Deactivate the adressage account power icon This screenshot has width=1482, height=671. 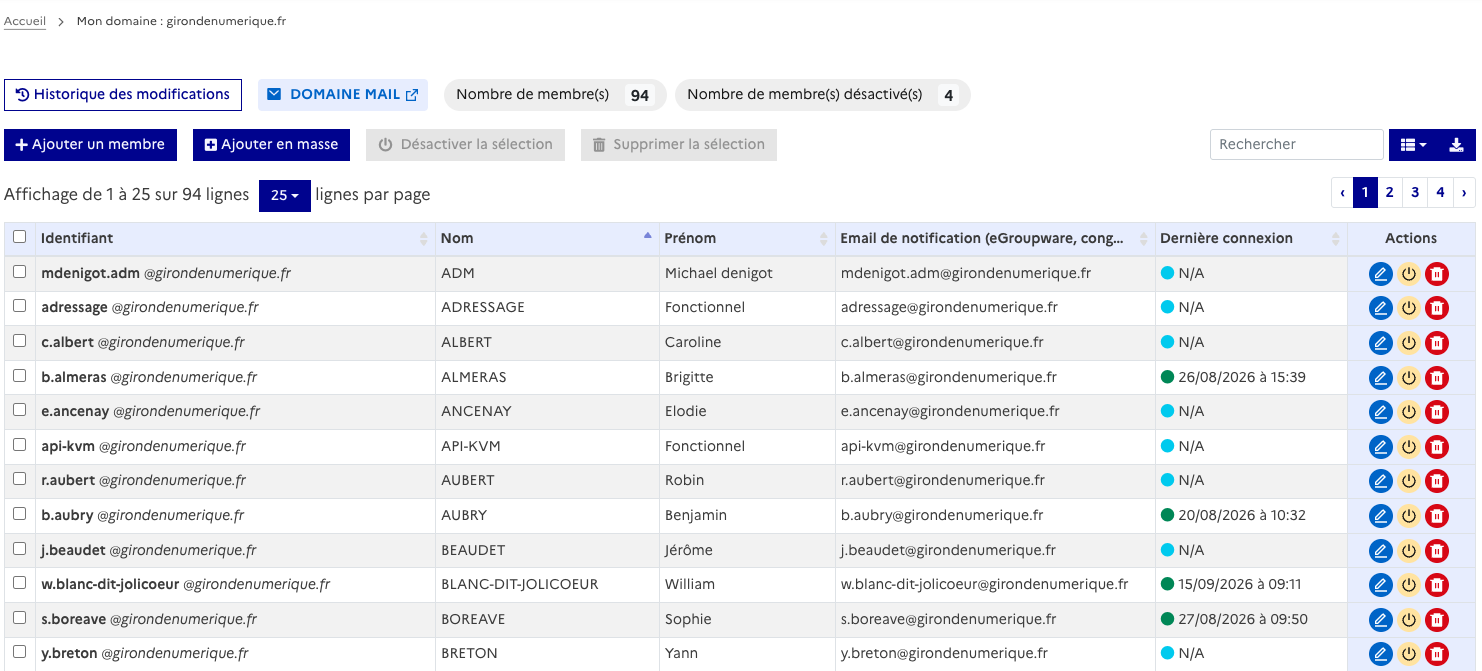click(1409, 308)
